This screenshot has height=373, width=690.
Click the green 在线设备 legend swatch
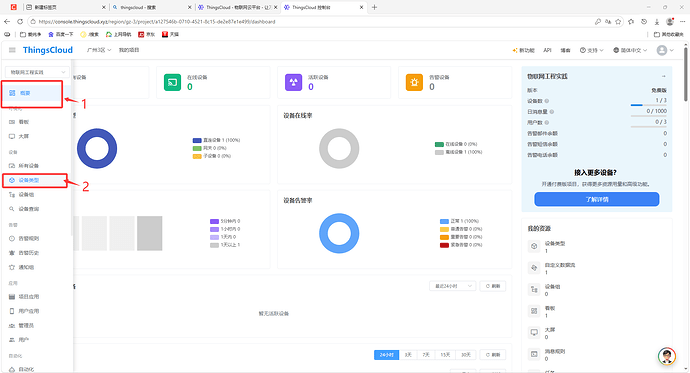click(x=439, y=144)
